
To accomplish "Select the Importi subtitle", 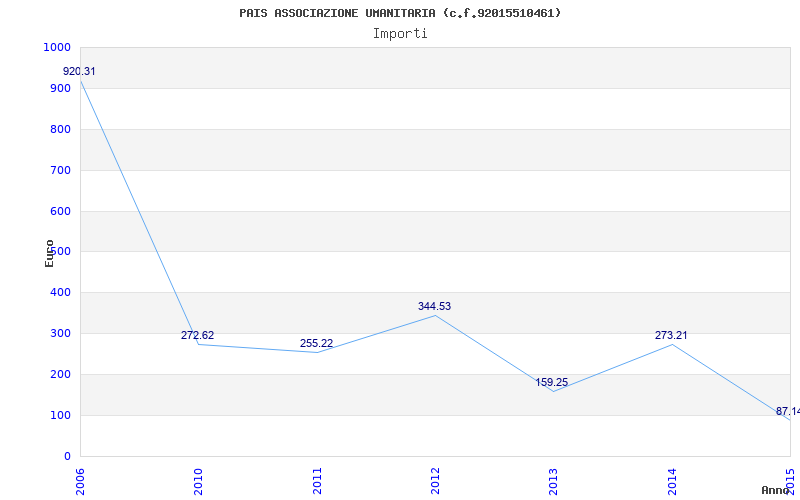I will (x=400, y=34).
